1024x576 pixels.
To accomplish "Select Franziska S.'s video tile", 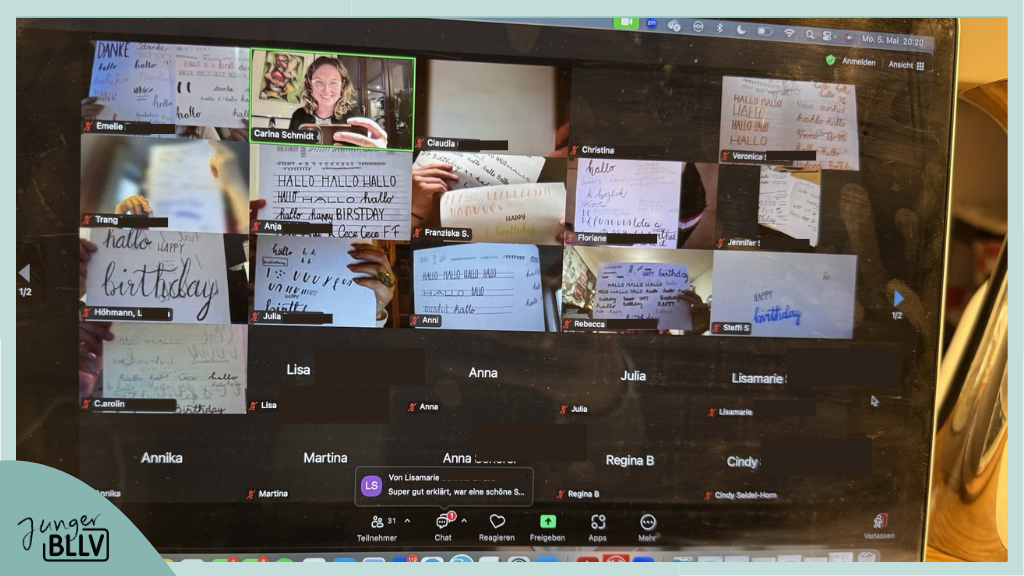I will click(489, 196).
